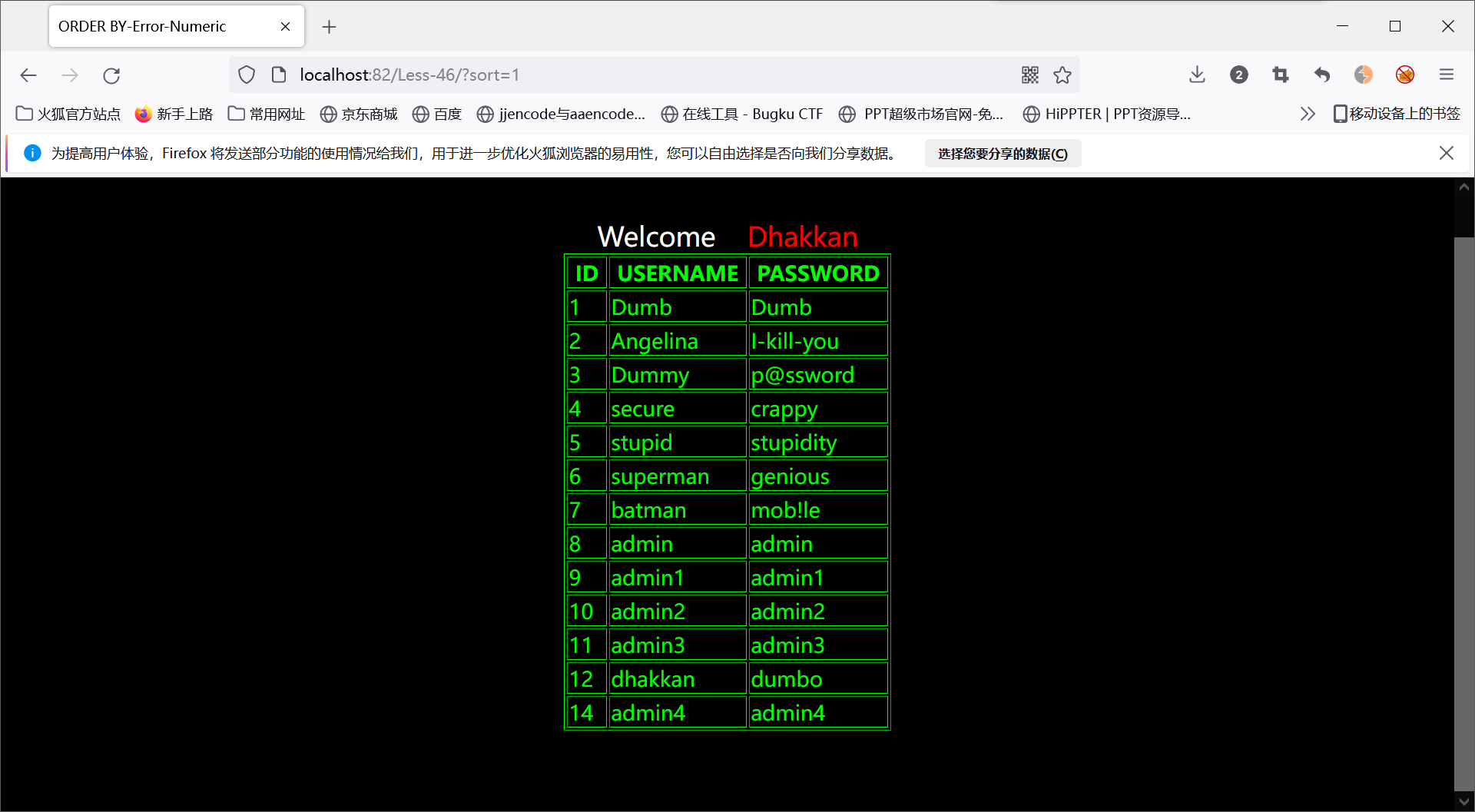
Task: Reload the current page
Action: pos(111,75)
